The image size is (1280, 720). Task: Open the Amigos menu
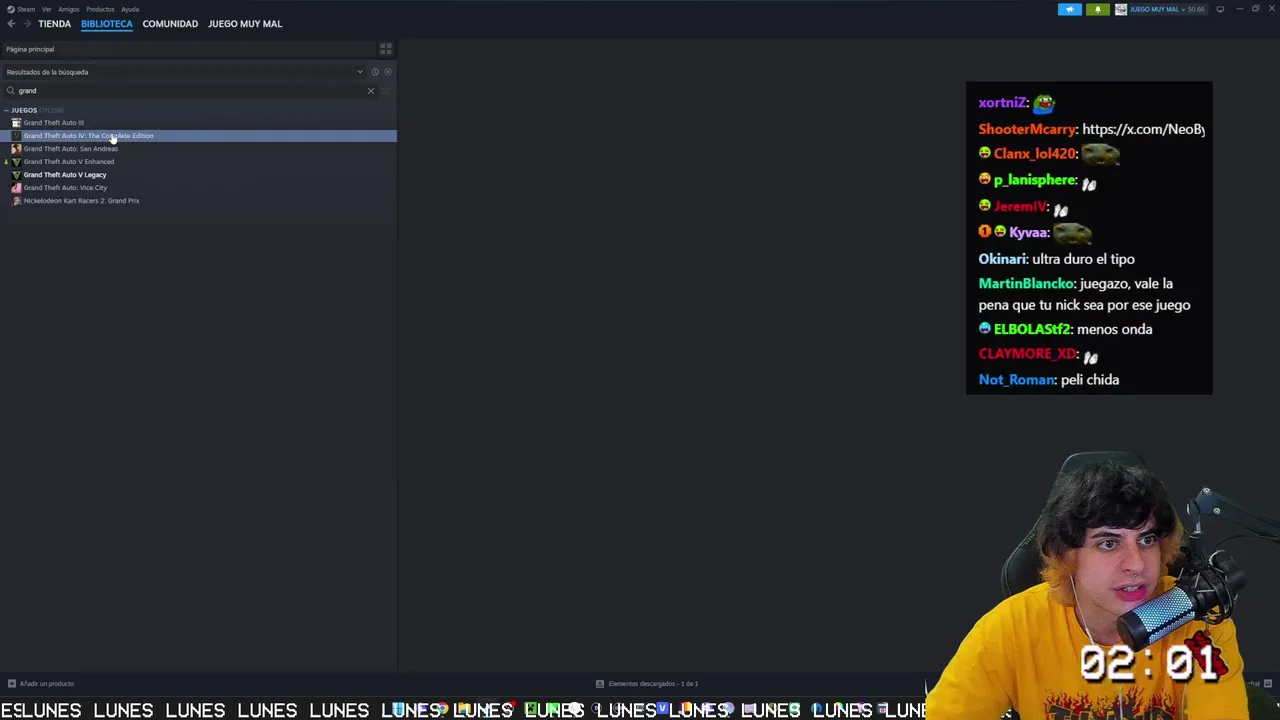(69, 9)
